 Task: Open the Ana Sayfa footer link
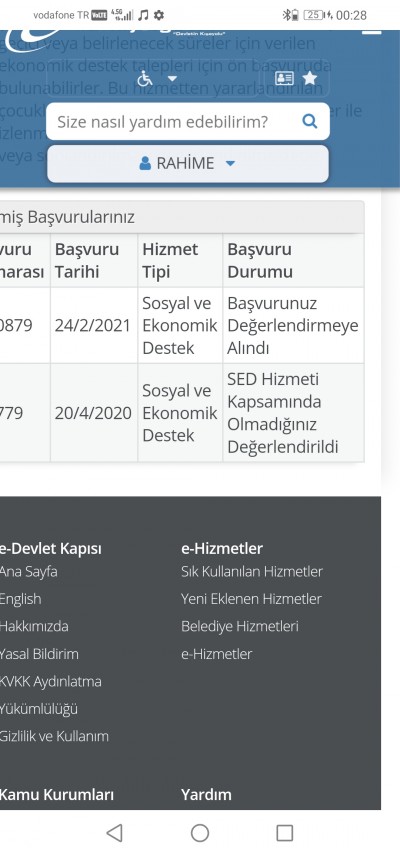coord(28,572)
